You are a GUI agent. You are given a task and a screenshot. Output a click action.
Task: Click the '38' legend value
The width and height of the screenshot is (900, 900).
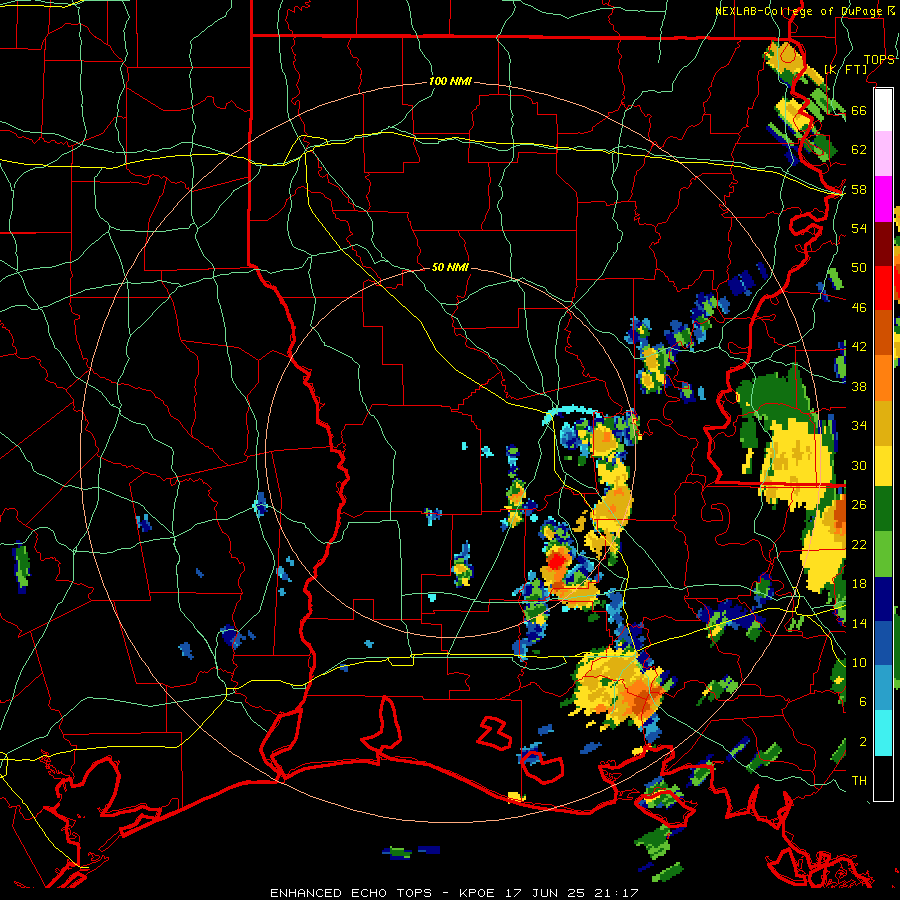click(859, 386)
